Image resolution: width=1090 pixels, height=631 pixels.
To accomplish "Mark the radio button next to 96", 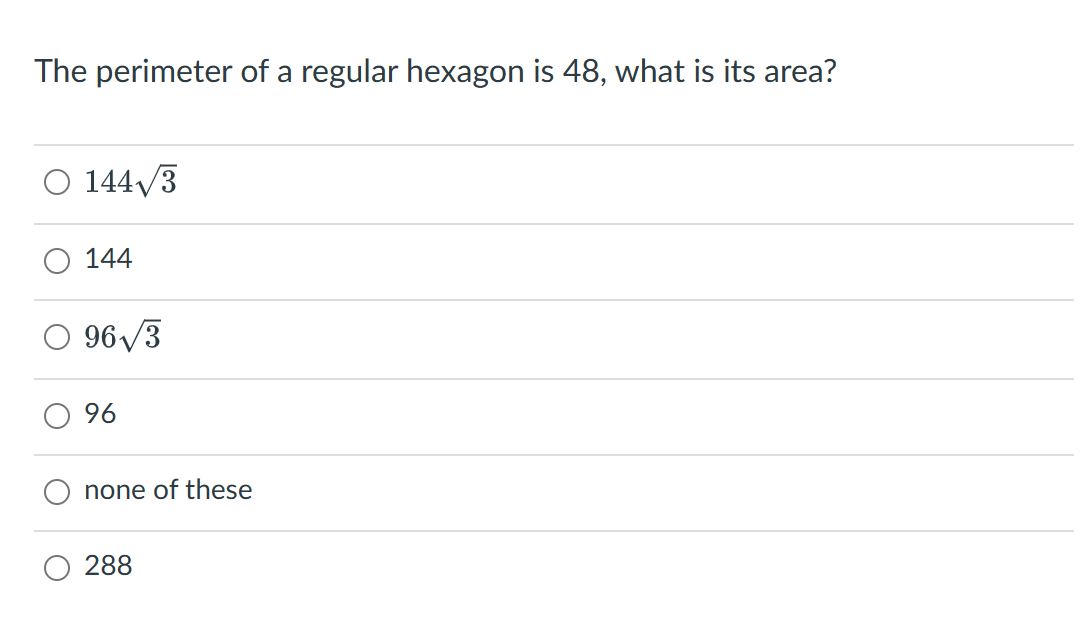I will pos(57,415).
